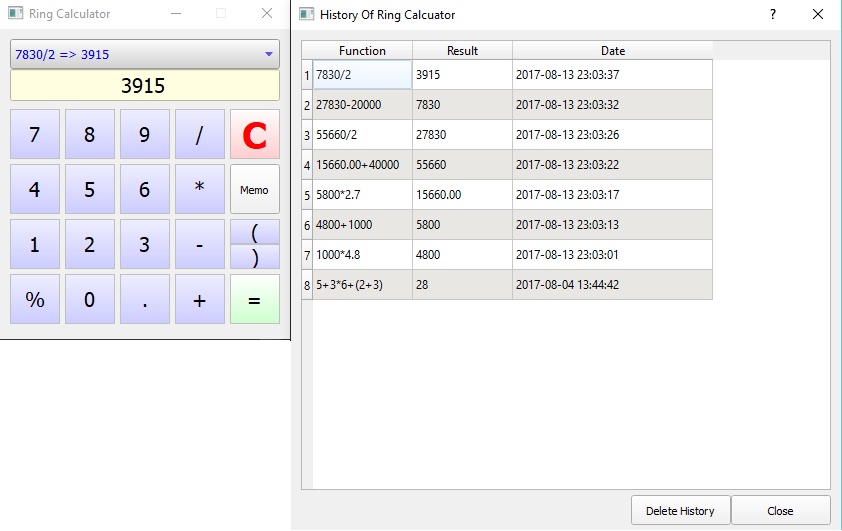Screen dimensions: 842x531
Task: Click the divide operator key
Action: click(x=199, y=135)
